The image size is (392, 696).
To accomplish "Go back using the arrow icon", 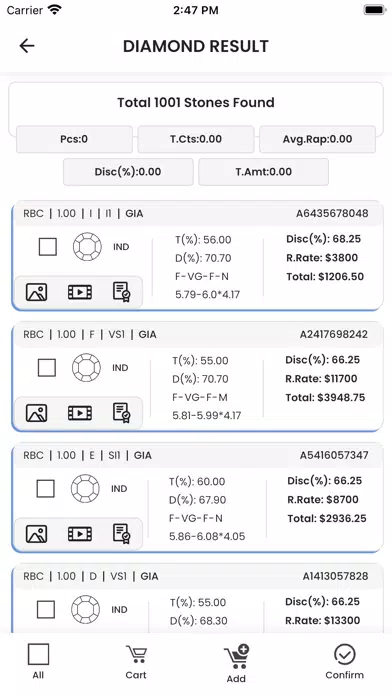I will tap(27, 46).
